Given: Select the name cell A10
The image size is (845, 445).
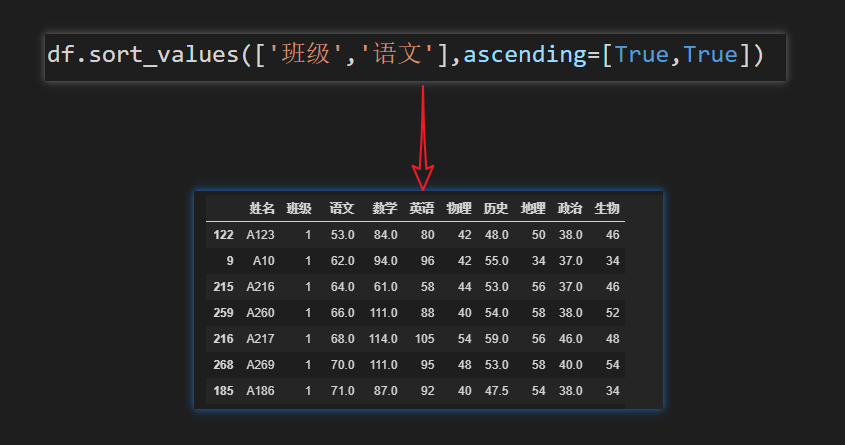Looking at the screenshot, I should click(264, 261).
